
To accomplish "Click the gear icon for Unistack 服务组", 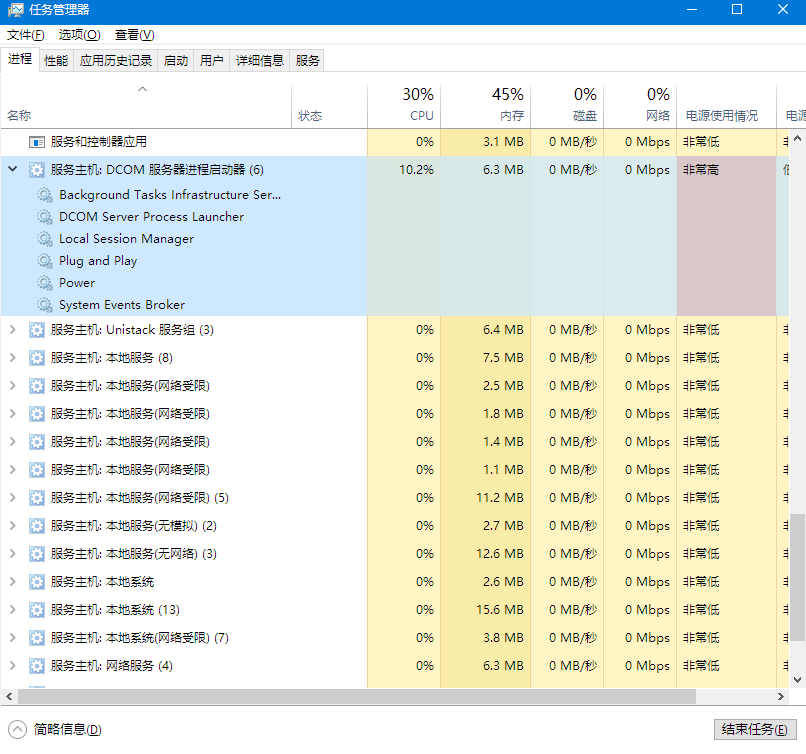I will [x=37, y=330].
